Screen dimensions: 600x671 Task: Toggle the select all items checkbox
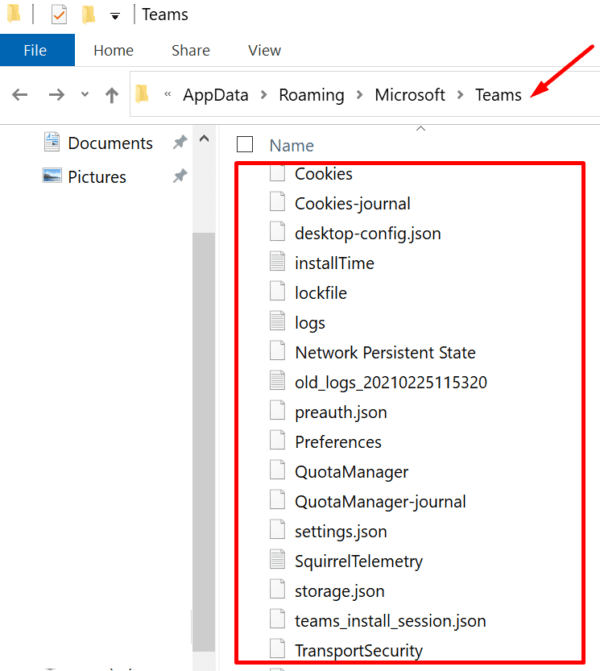(x=245, y=144)
